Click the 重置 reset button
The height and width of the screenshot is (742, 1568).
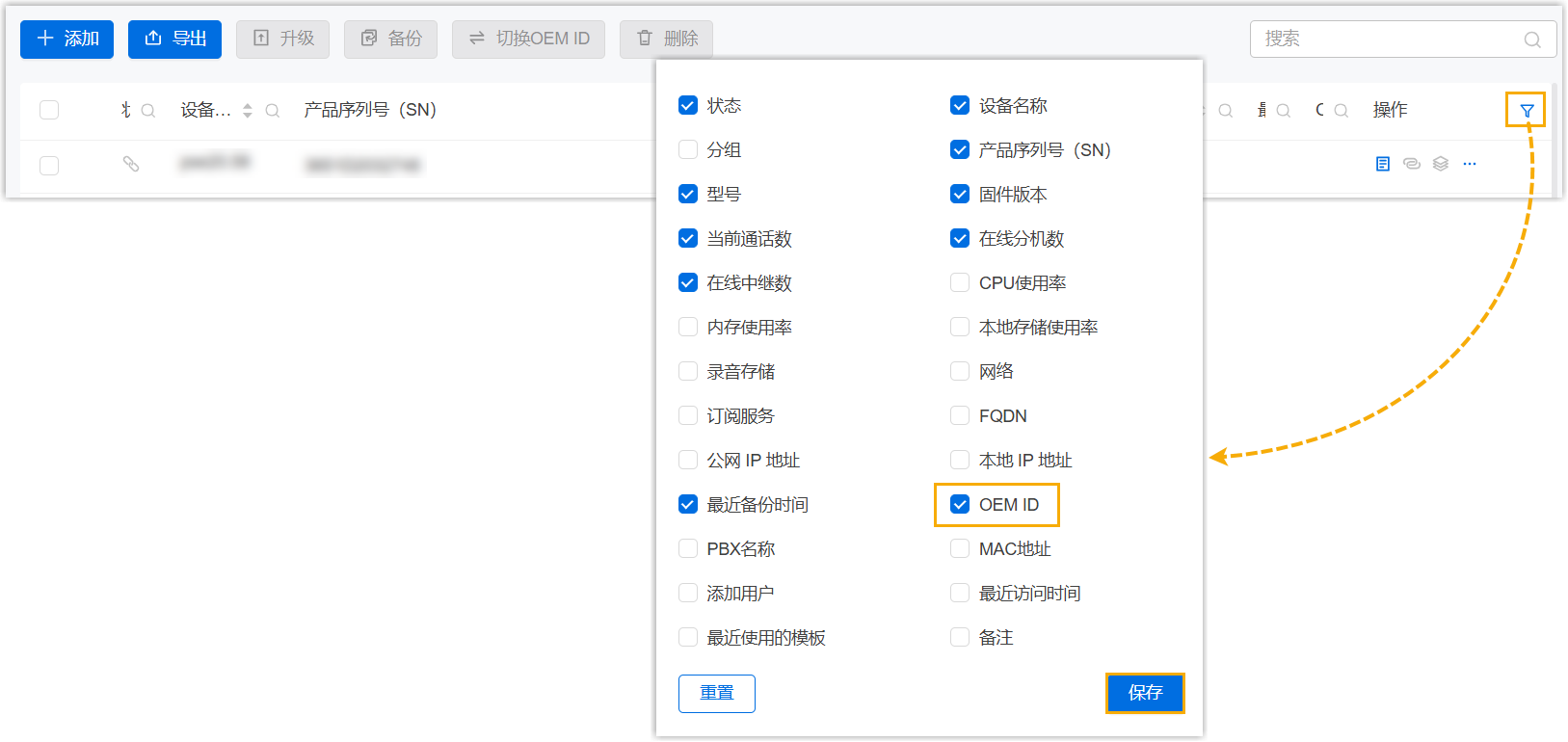click(716, 693)
